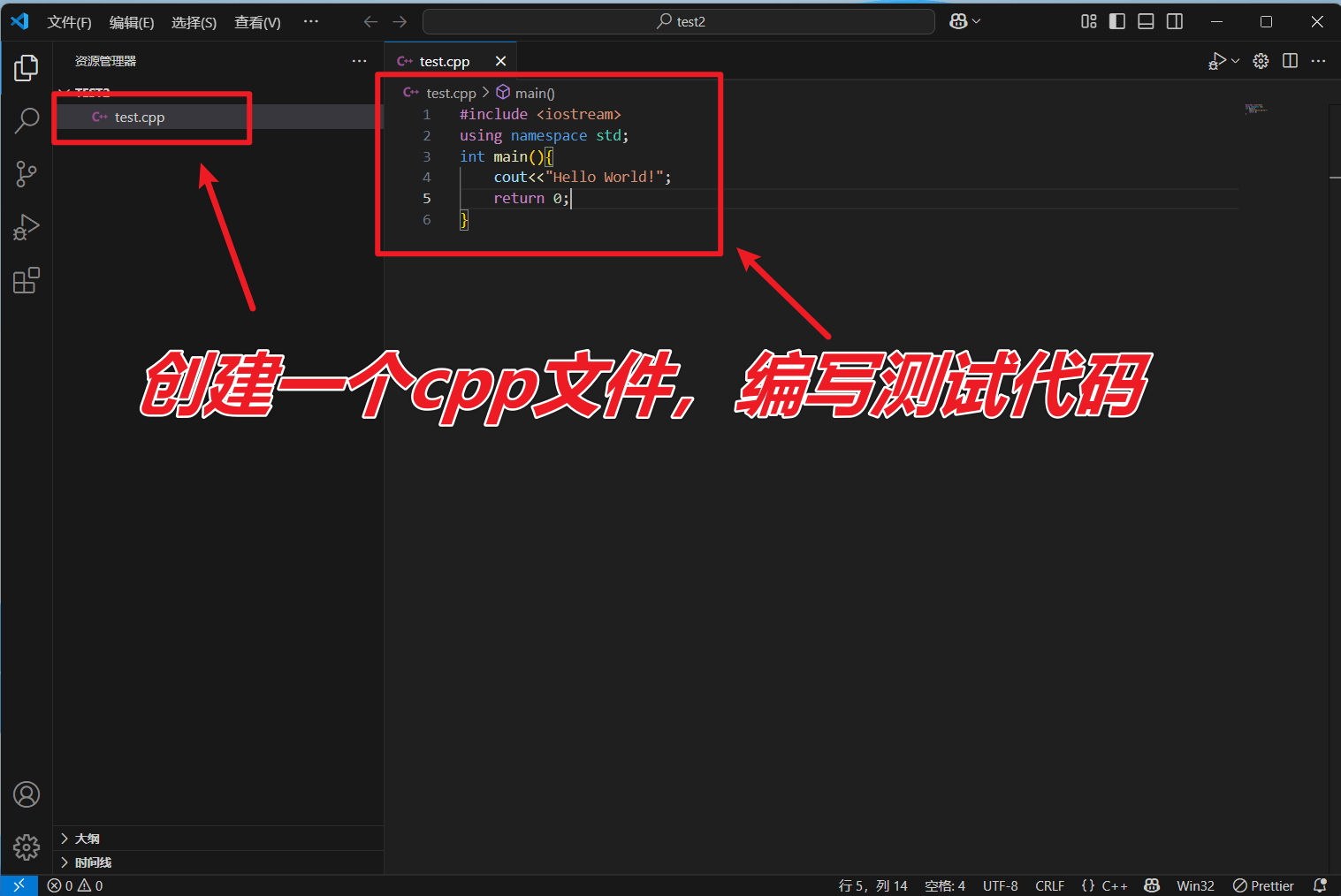
Task: Open the 查看(V) menu
Action: tap(257, 22)
